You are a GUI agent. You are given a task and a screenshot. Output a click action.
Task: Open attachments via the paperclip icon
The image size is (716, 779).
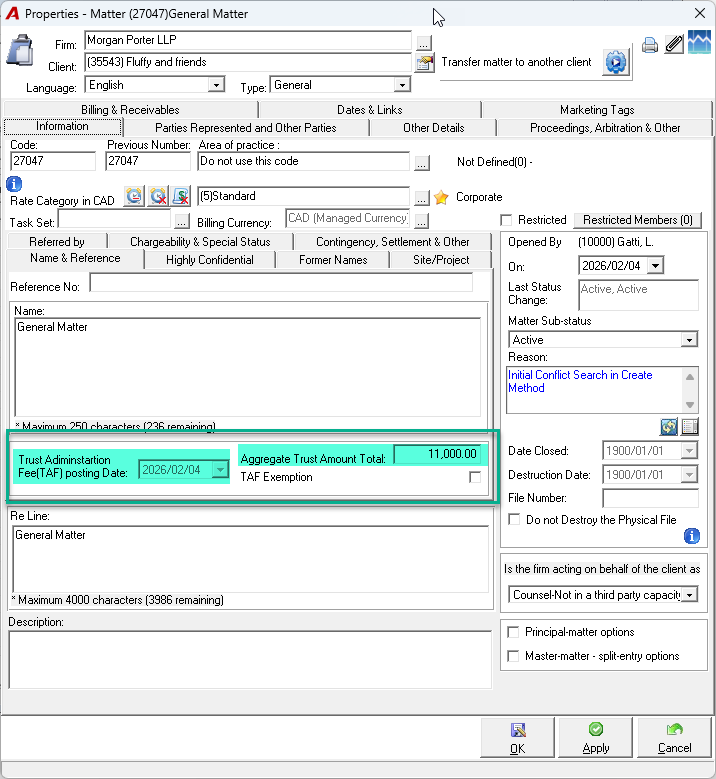[x=674, y=44]
